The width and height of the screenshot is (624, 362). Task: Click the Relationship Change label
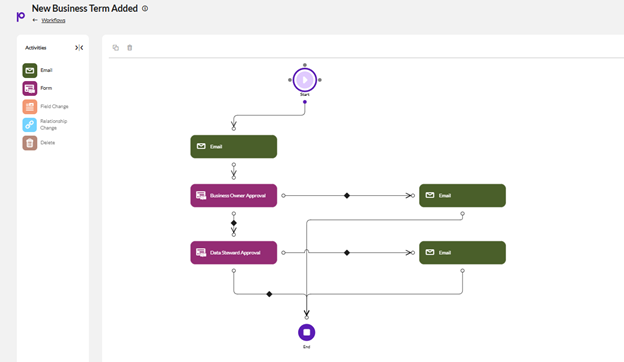pyautogui.click(x=53, y=125)
